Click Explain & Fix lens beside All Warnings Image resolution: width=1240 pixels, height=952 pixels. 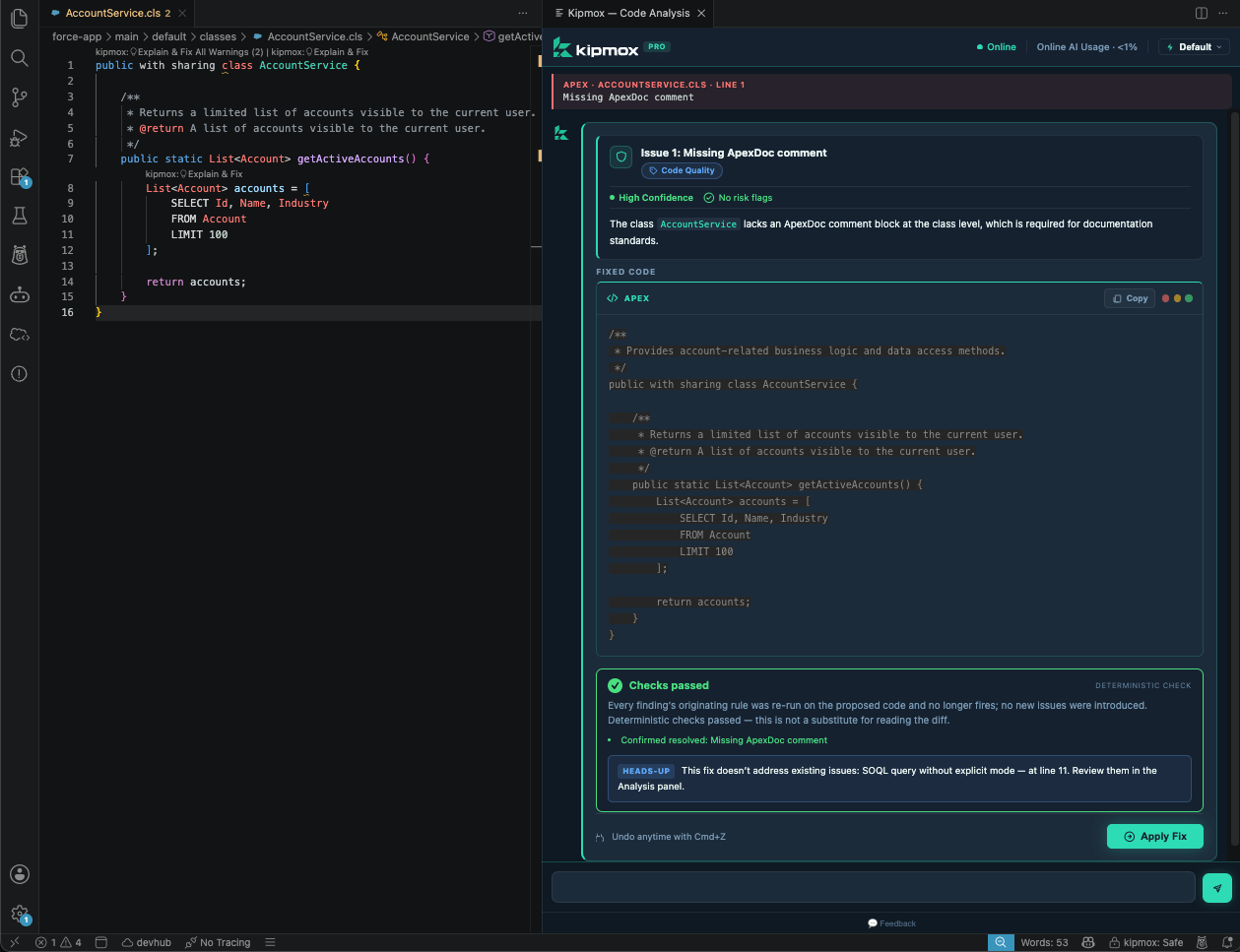coord(319,52)
